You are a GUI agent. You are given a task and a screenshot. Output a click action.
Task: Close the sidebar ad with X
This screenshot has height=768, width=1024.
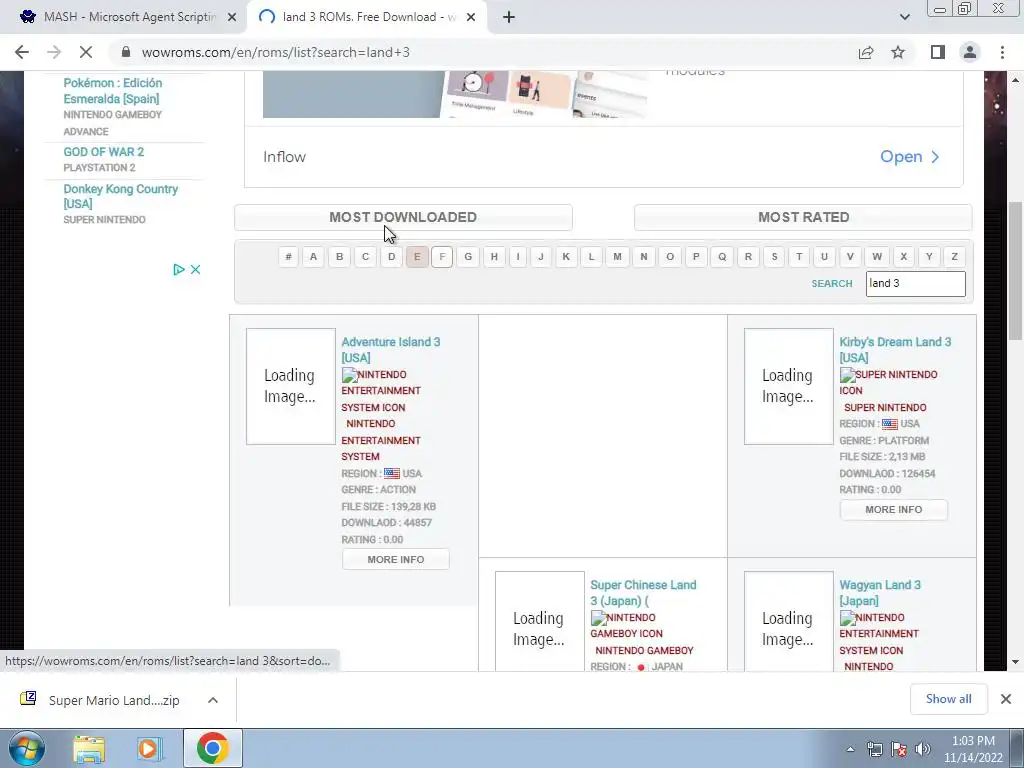pos(195,269)
